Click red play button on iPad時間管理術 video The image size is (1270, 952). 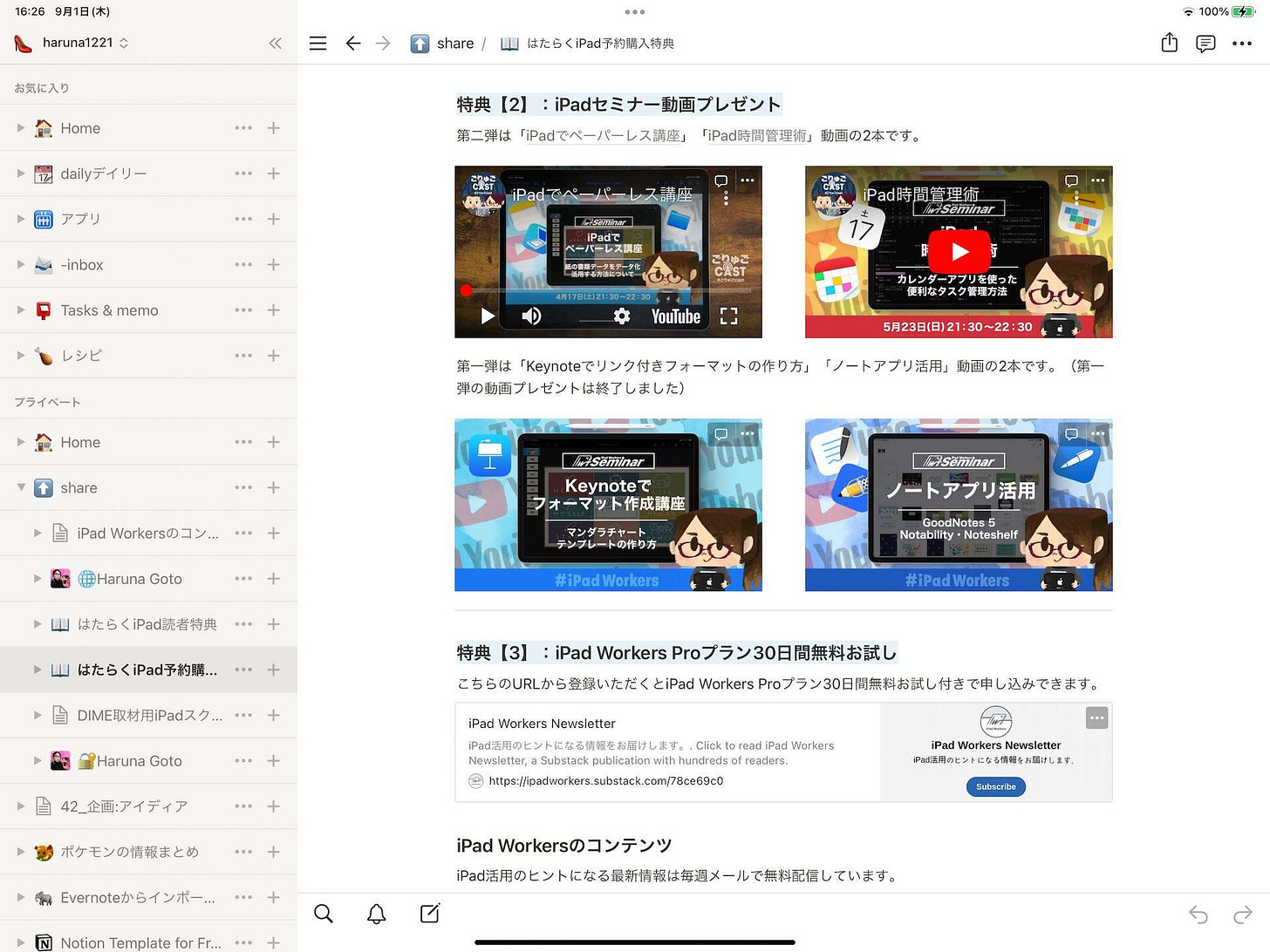click(959, 252)
